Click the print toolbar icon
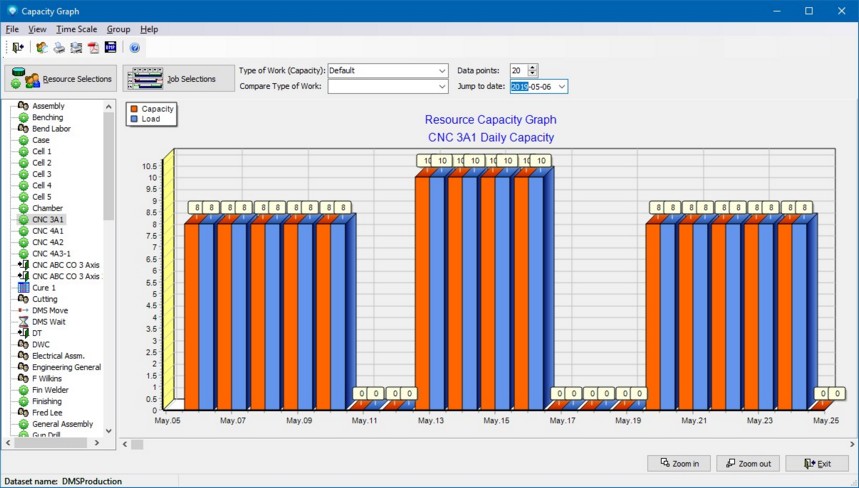Screen dimensions: 859x488 pos(59,48)
